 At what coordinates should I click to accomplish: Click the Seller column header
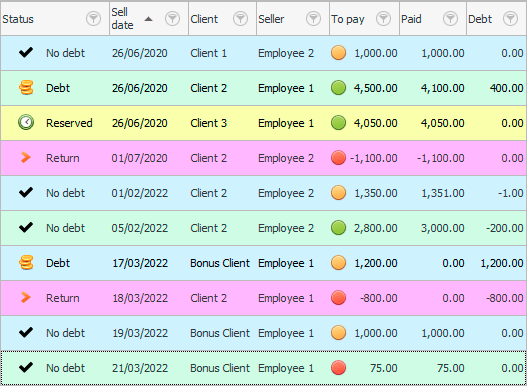coord(293,19)
